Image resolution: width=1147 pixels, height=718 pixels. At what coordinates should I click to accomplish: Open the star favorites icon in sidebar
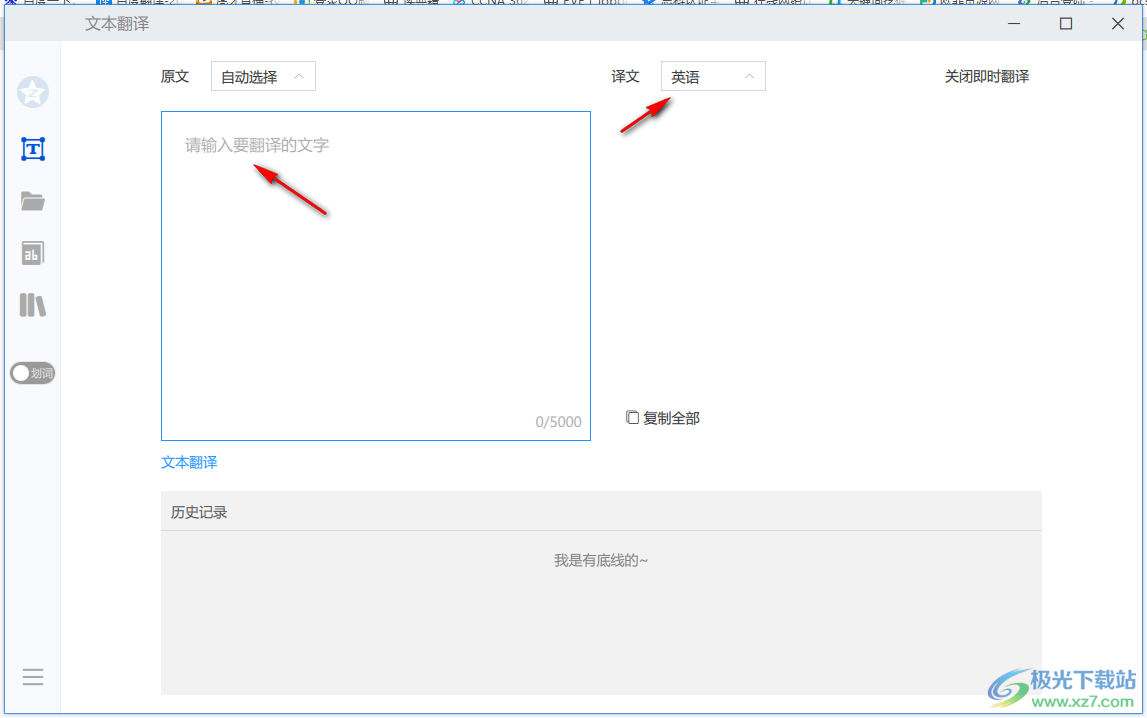pyautogui.click(x=33, y=92)
